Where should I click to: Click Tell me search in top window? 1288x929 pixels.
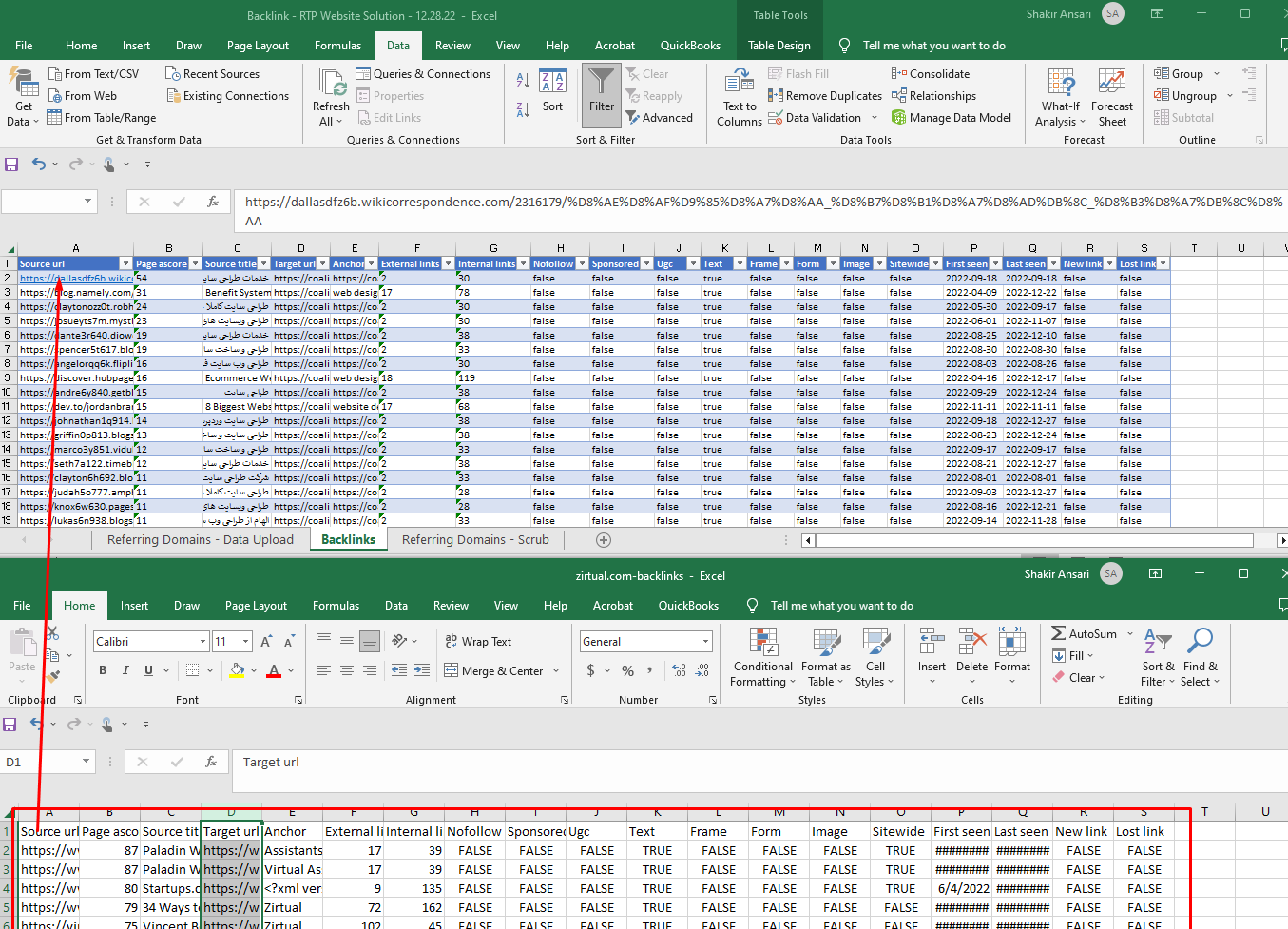tap(933, 46)
